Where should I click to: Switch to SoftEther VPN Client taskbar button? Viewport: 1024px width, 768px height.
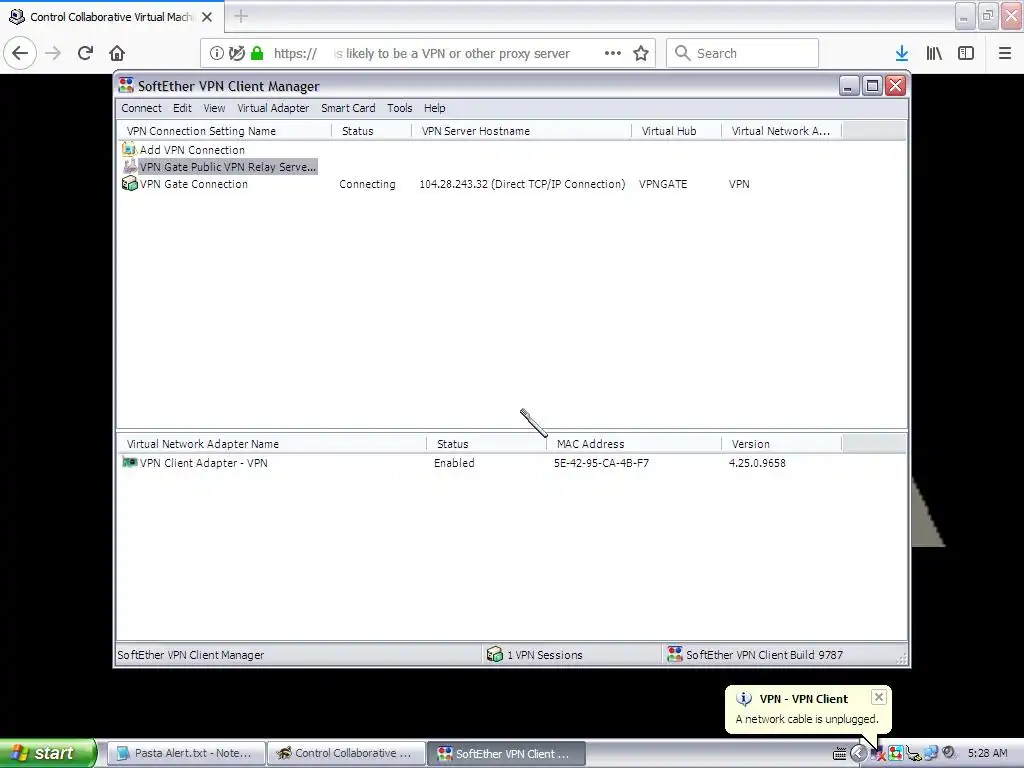(507, 753)
